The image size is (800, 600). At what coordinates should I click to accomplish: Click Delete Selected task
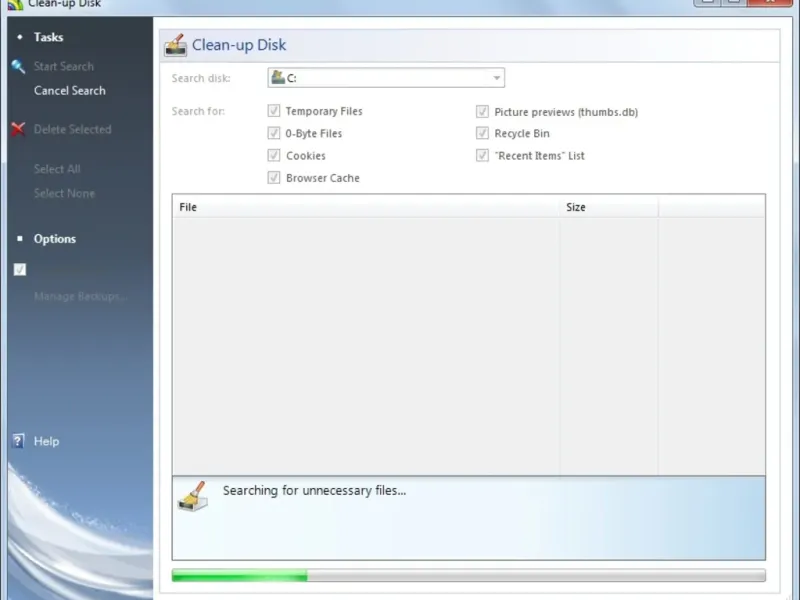(x=72, y=130)
